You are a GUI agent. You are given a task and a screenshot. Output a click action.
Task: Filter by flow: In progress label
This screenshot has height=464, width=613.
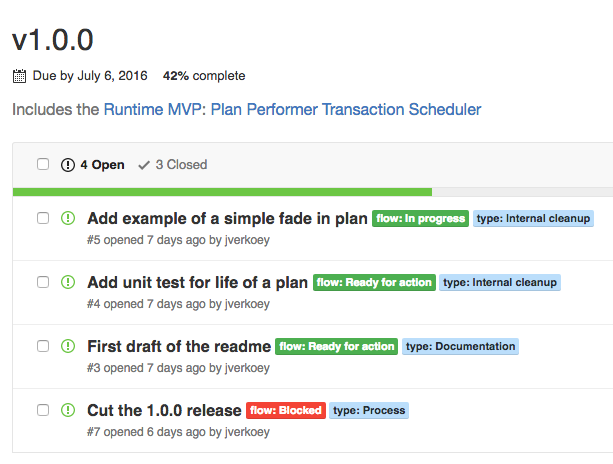coord(420,219)
